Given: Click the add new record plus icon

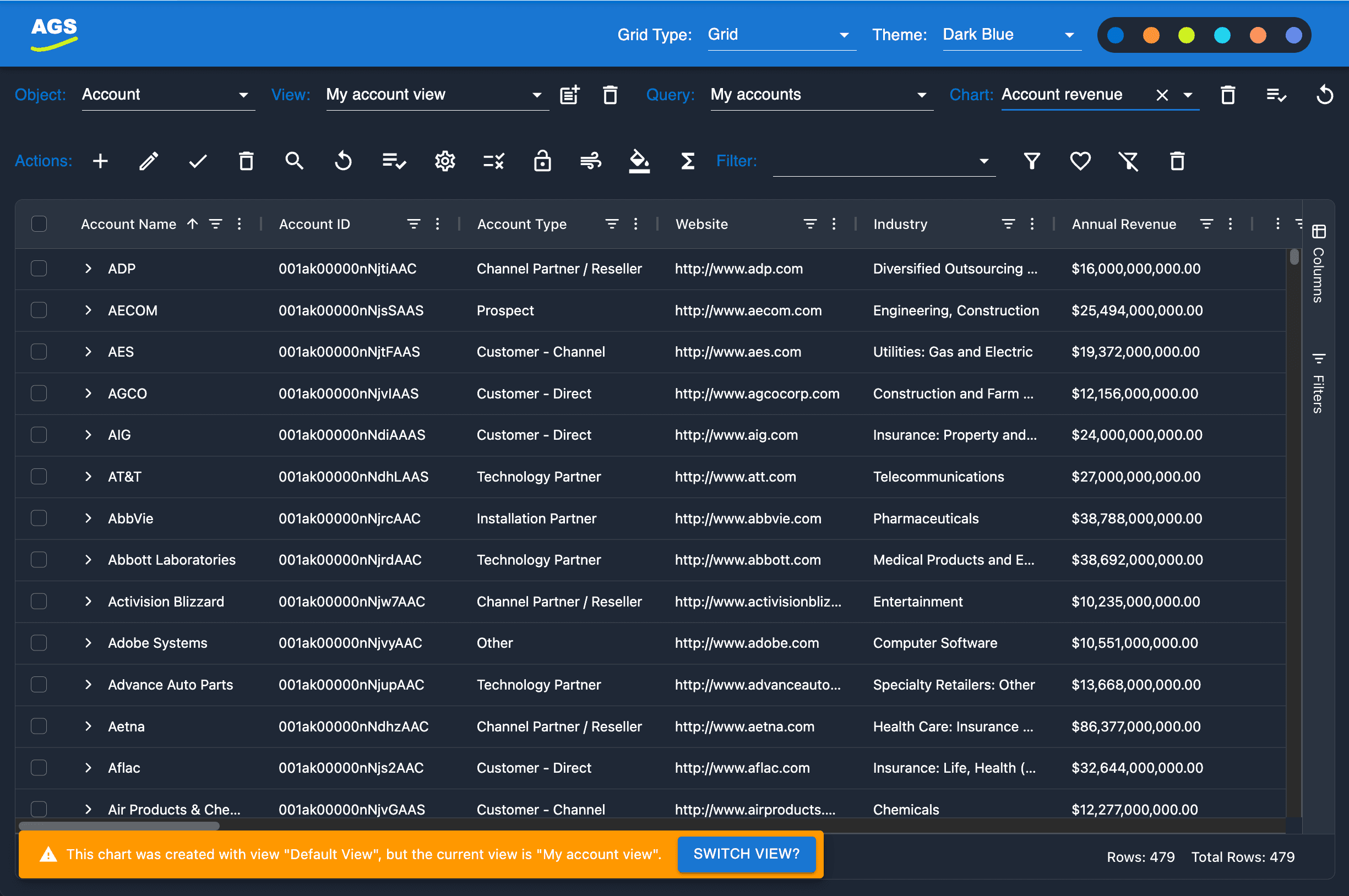Looking at the screenshot, I should (x=101, y=162).
